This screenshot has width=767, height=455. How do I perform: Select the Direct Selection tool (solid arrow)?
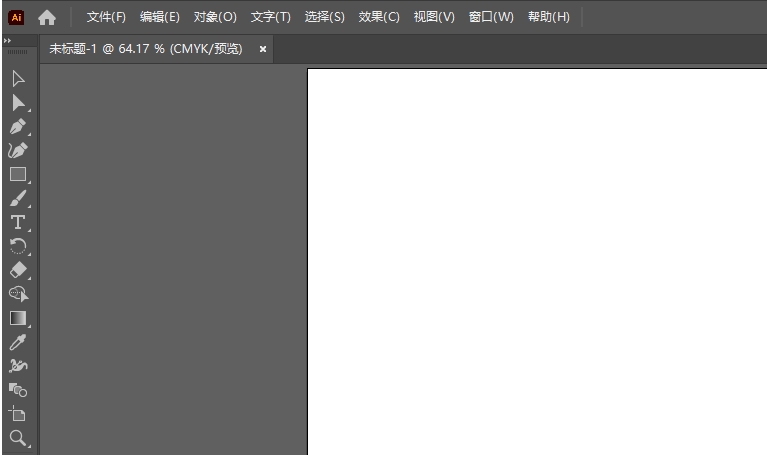click(x=18, y=103)
